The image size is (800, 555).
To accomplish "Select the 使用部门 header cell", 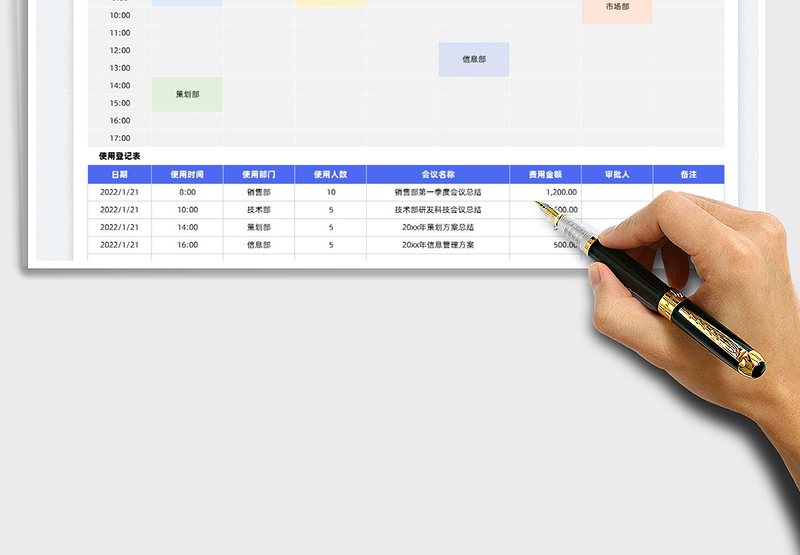I will point(259,174).
